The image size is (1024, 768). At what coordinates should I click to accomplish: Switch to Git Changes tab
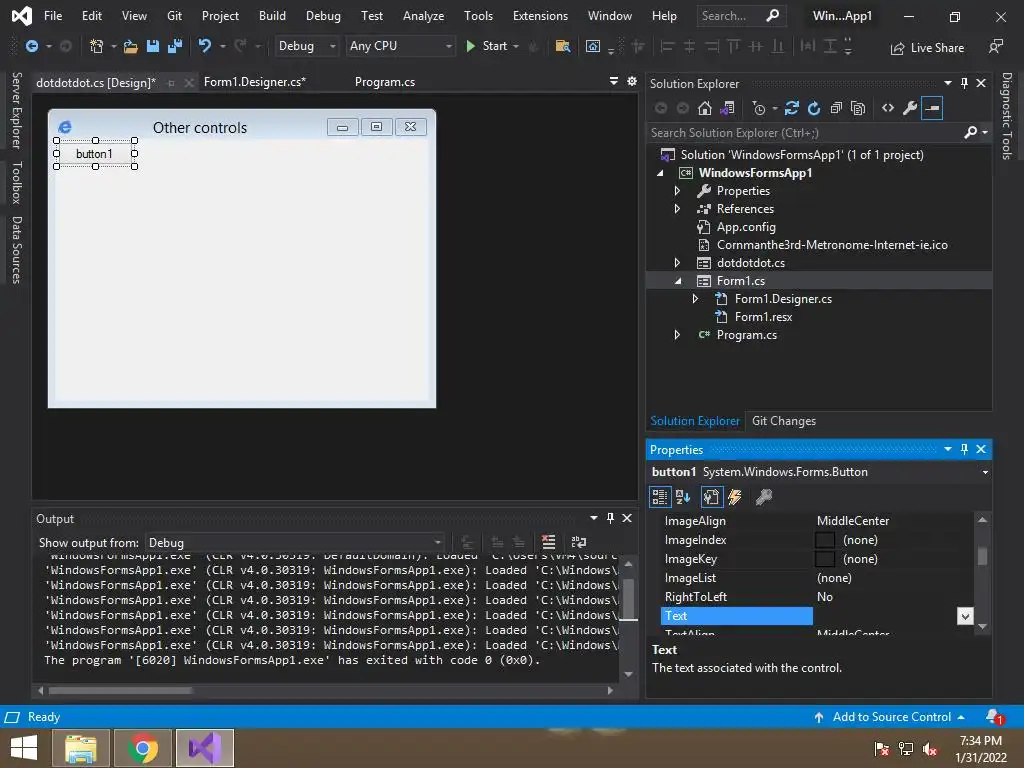[784, 421]
